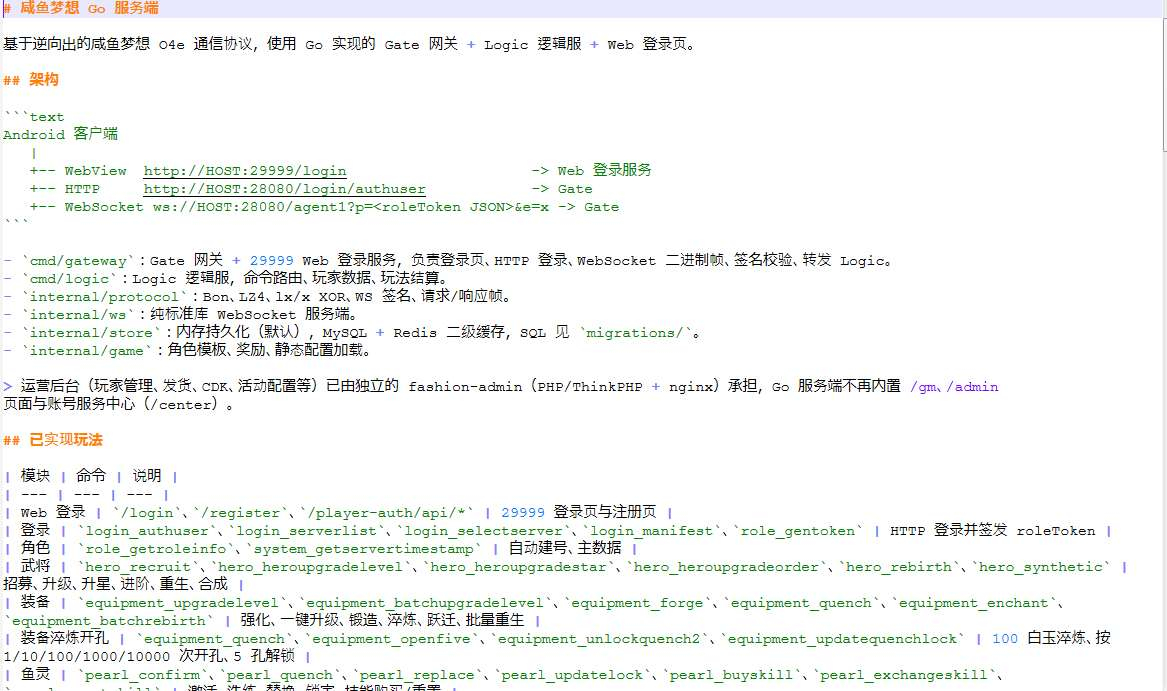The image size is (1167, 691).
Task: Click the '```text' code fence line
Action: [x=33, y=117]
